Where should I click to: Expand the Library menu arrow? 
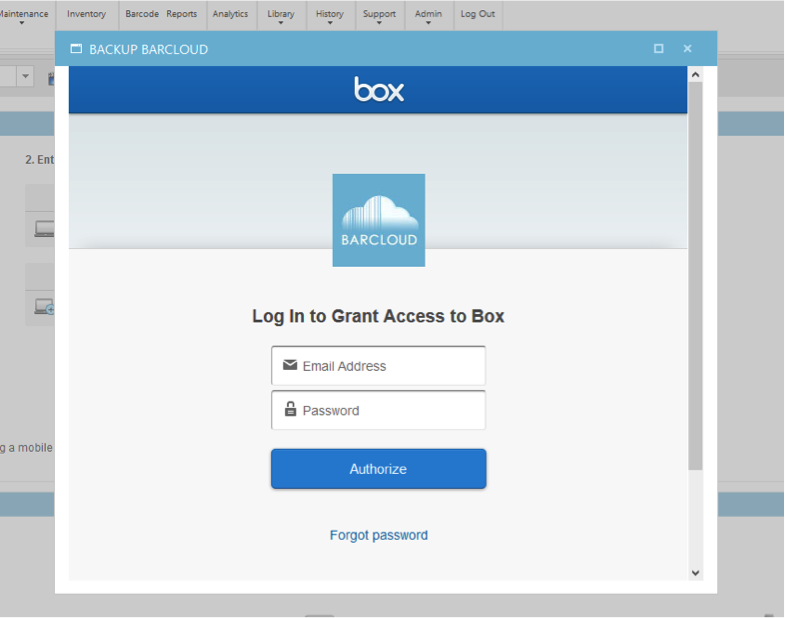pos(281,23)
